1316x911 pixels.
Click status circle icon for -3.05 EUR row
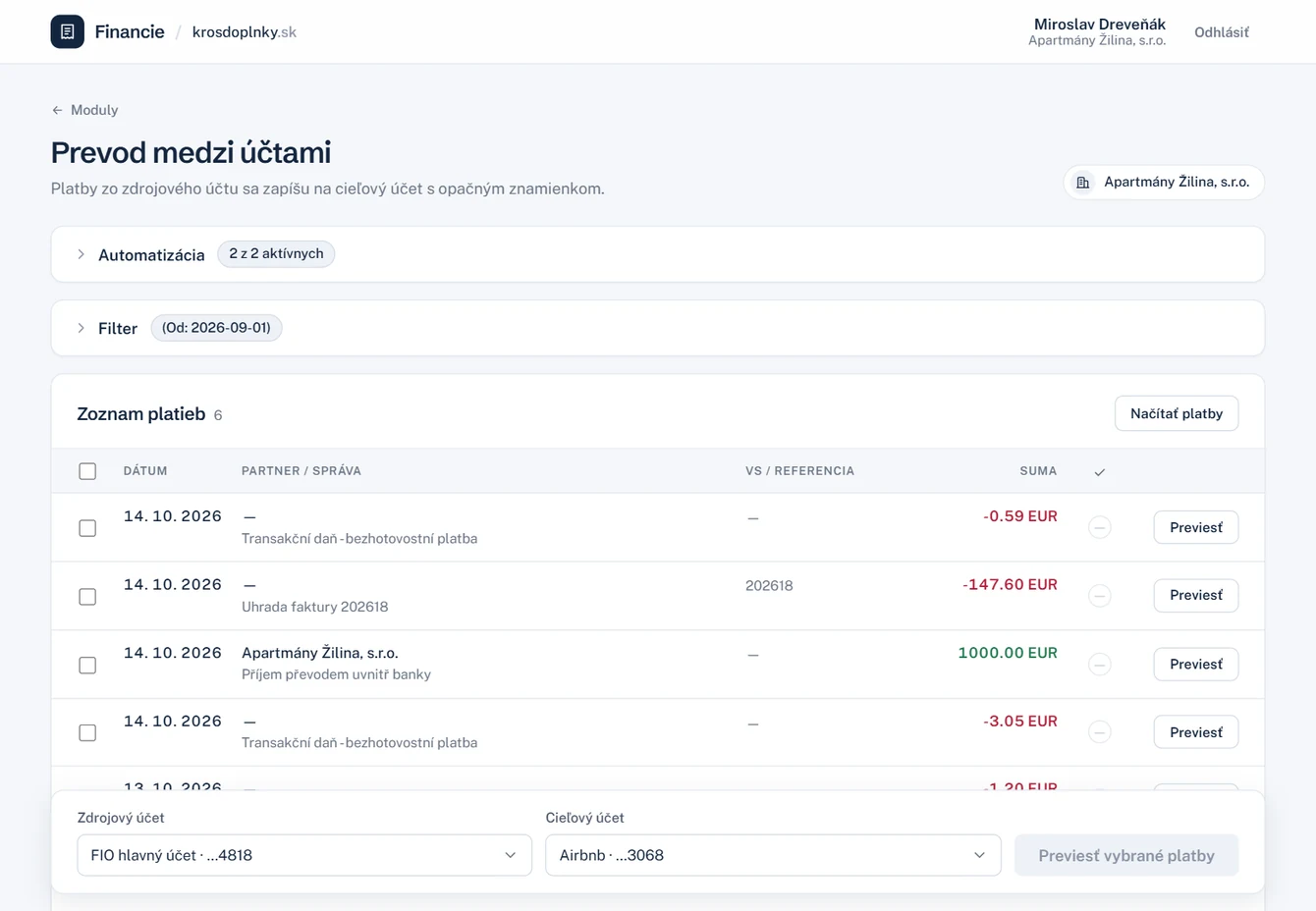click(1099, 732)
